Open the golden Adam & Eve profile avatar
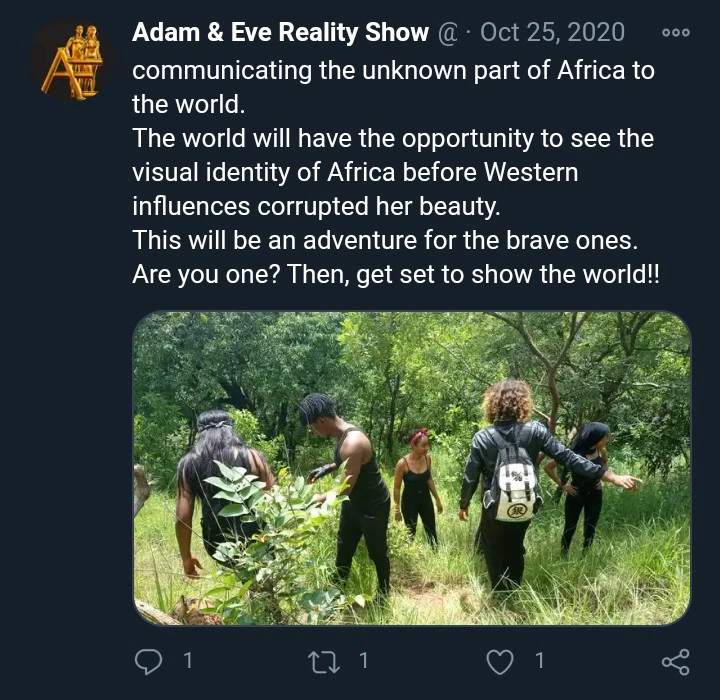Screen dimensions: 720x700 (71, 60)
